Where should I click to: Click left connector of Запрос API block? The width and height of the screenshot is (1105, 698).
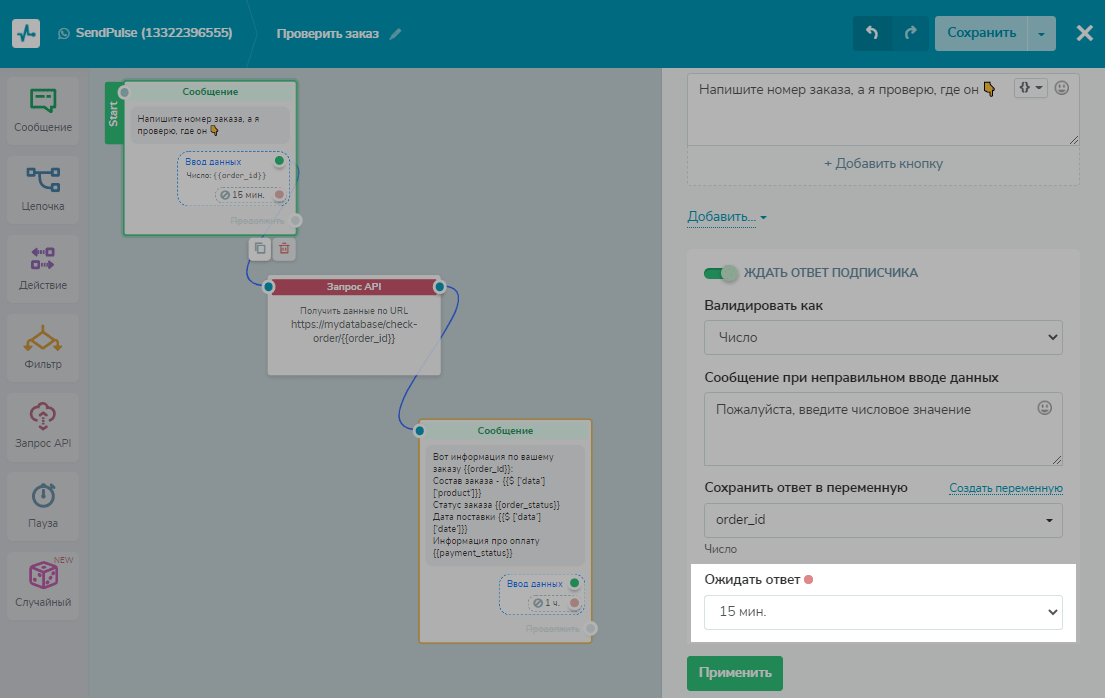click(268, 286)
